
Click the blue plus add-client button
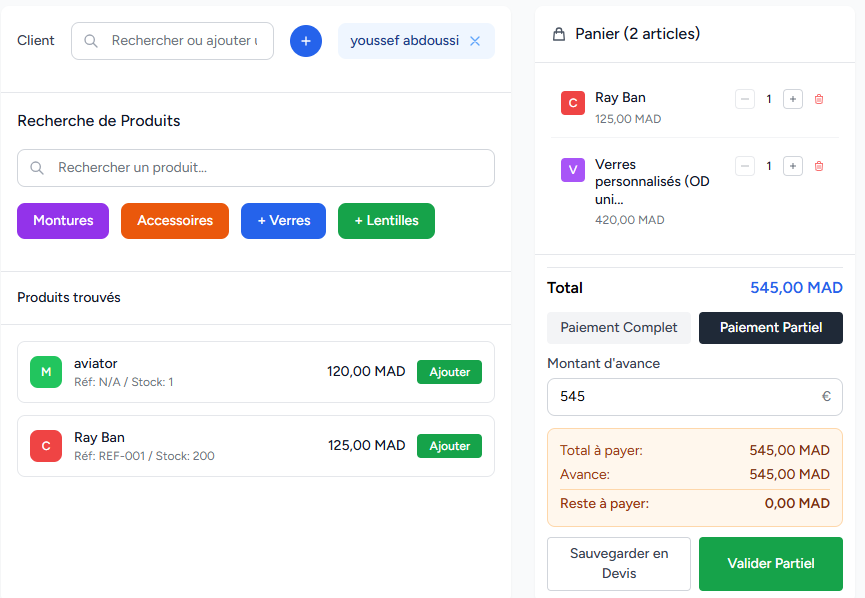[306, 41]
